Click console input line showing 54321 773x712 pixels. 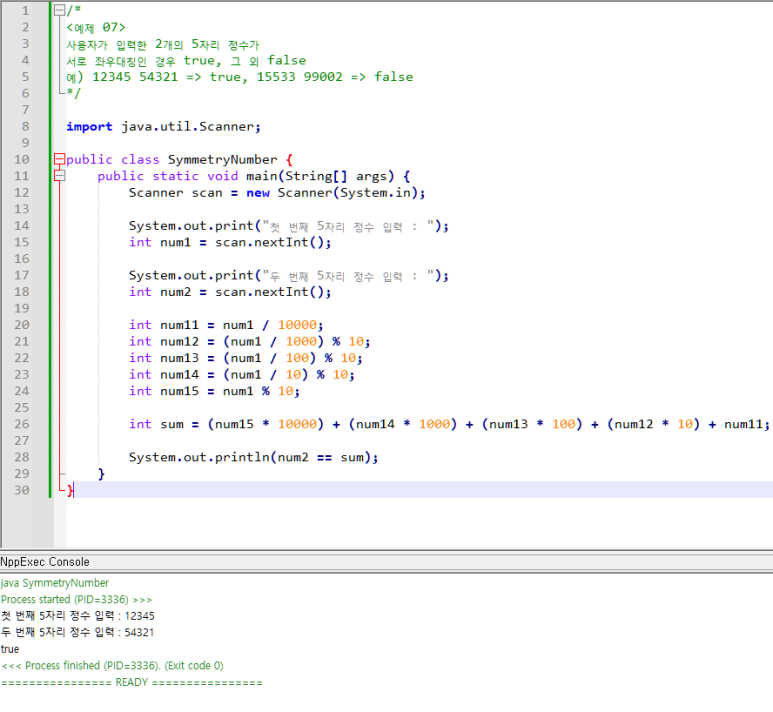[77, 632]
